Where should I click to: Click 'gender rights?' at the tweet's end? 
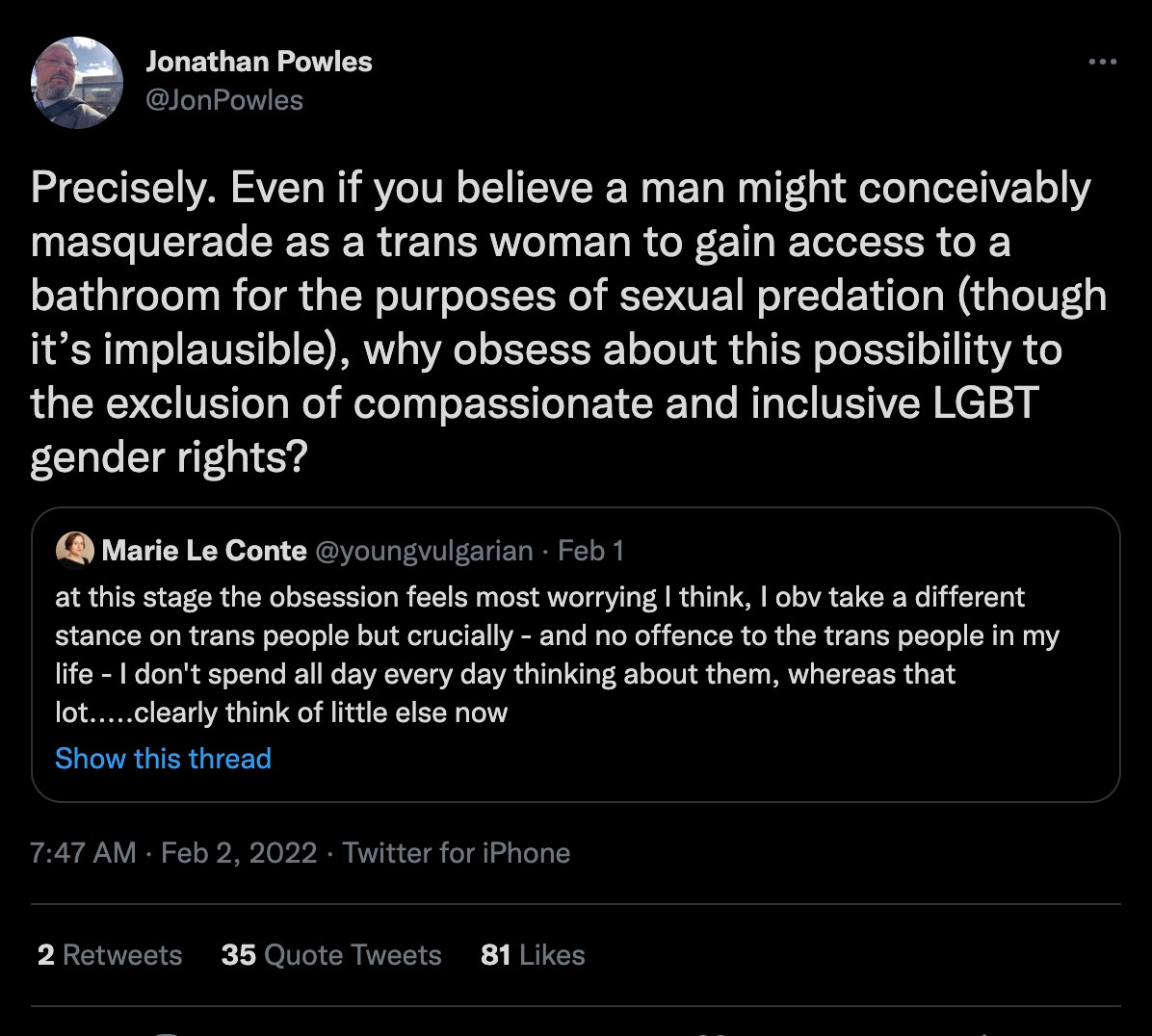tap(168, 459)
